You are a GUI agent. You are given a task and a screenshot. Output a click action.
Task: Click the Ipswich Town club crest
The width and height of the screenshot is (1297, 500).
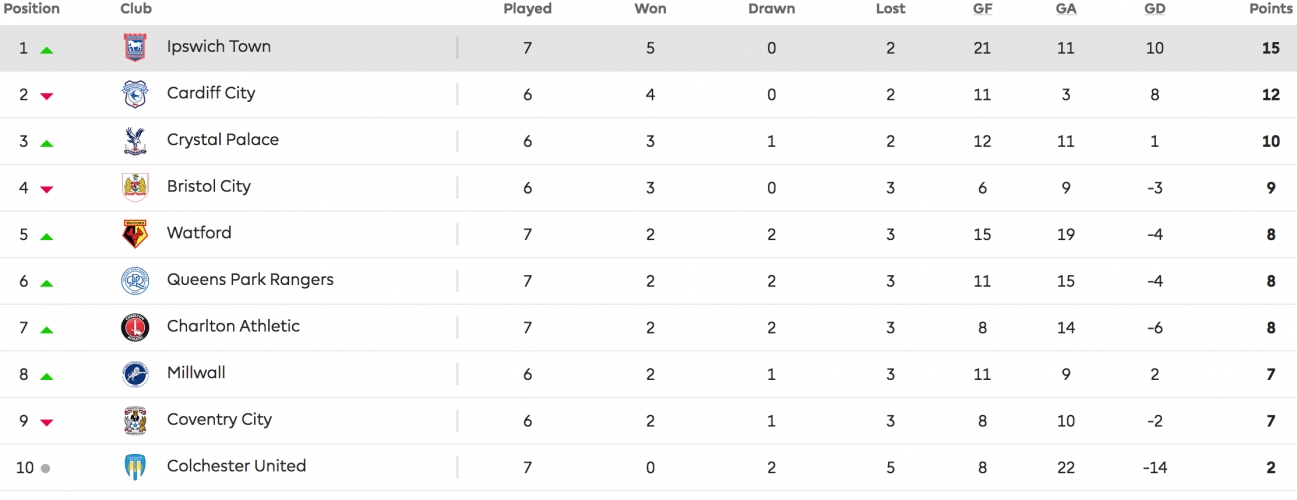click(134, 47)
